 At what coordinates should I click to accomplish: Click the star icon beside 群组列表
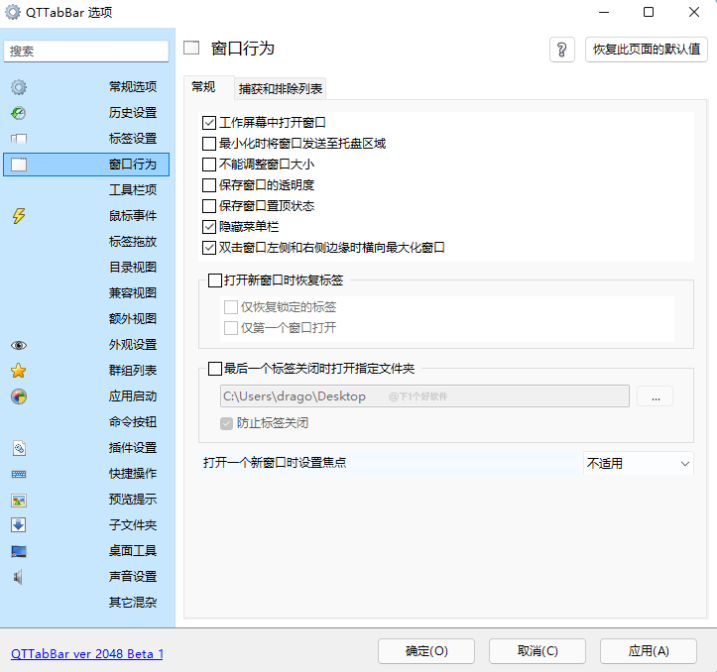(19, 371)
